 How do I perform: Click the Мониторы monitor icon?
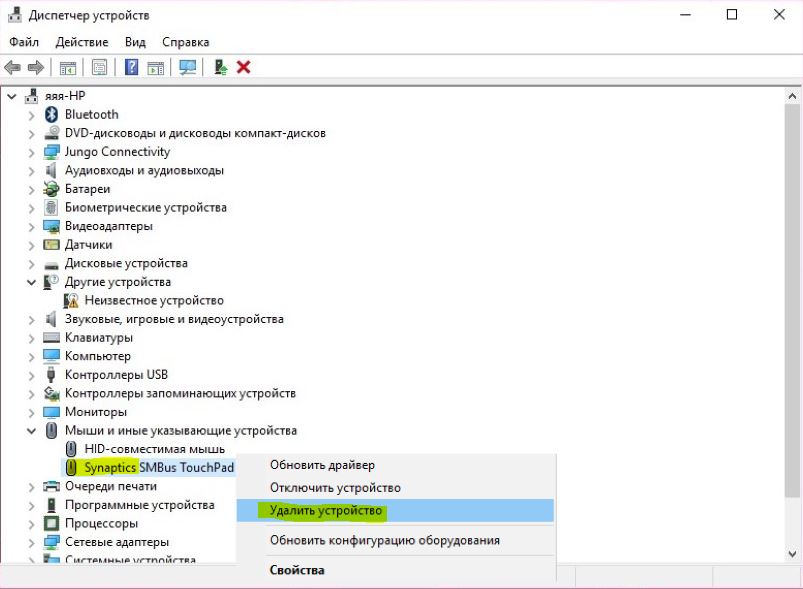click(x=51, y=412)
